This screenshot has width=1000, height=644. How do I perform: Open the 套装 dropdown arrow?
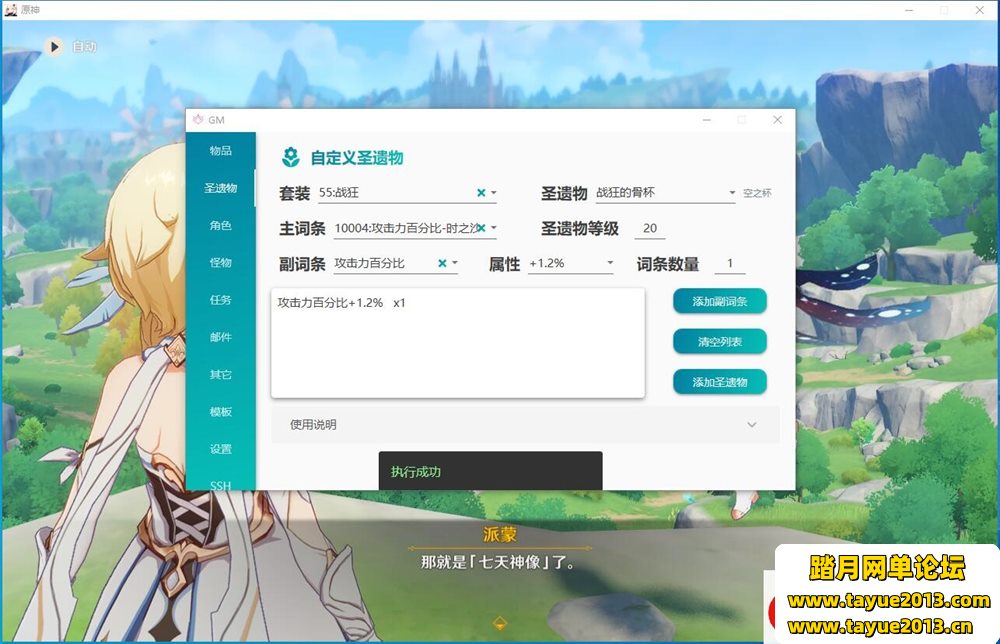[494, 193]
